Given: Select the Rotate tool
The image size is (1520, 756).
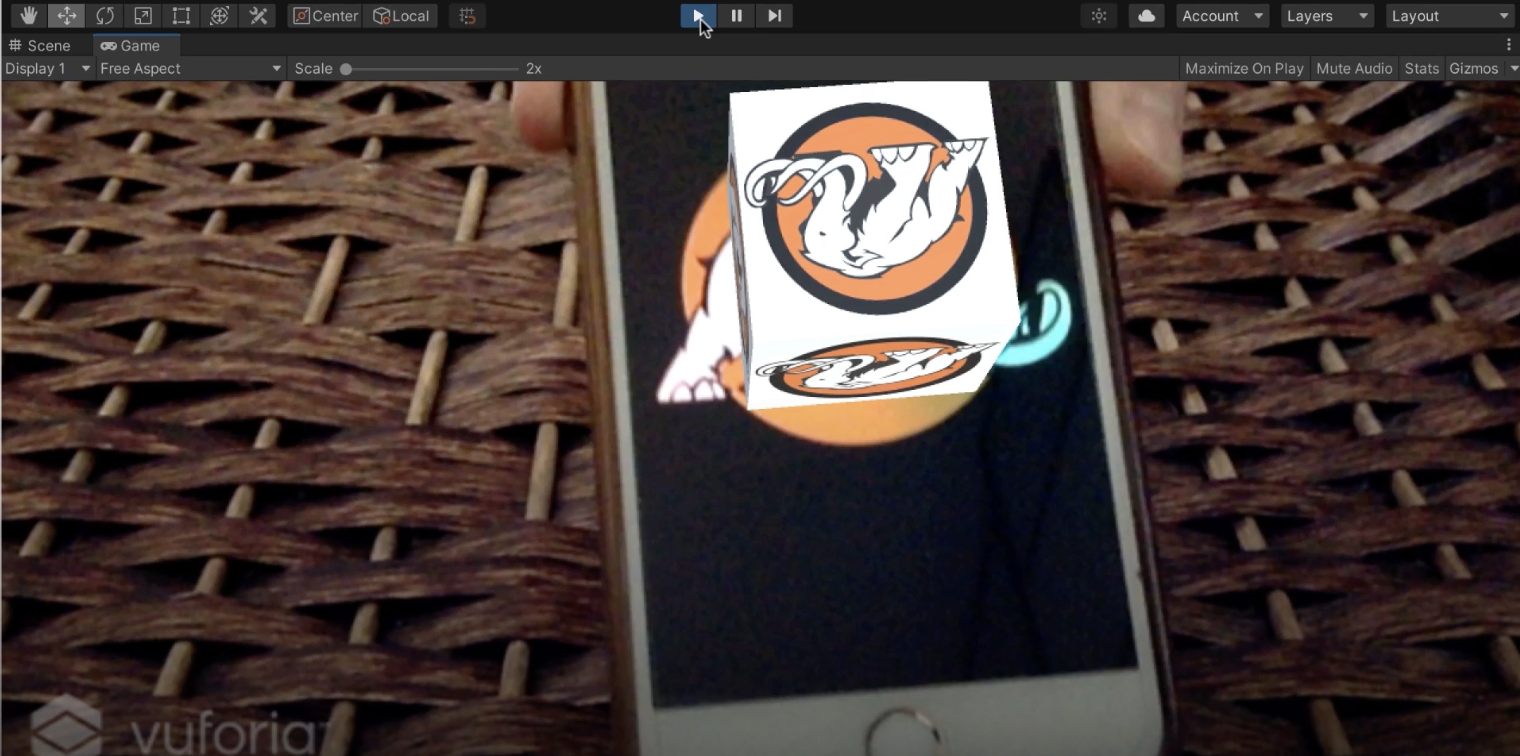Looking at the screenshot, I should pos(105,16).
